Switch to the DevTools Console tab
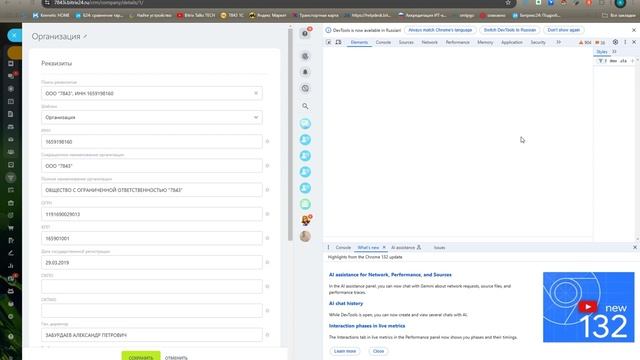The height and width of the screenshot is (360, 640). coord(383,42)
